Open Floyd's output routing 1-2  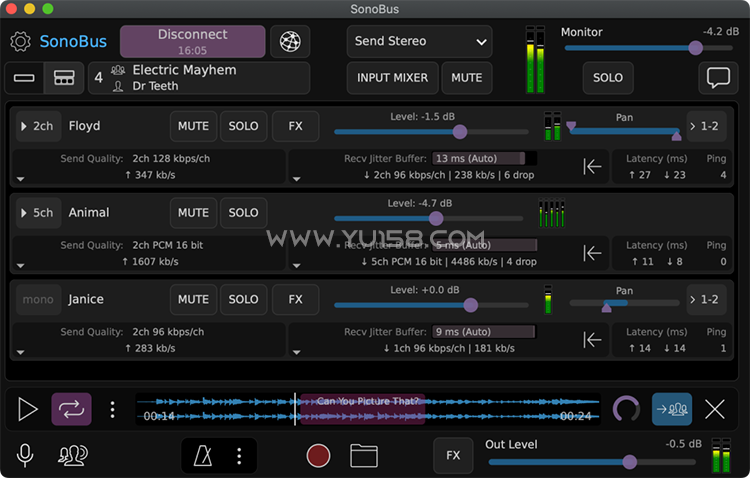pos(706,126)
